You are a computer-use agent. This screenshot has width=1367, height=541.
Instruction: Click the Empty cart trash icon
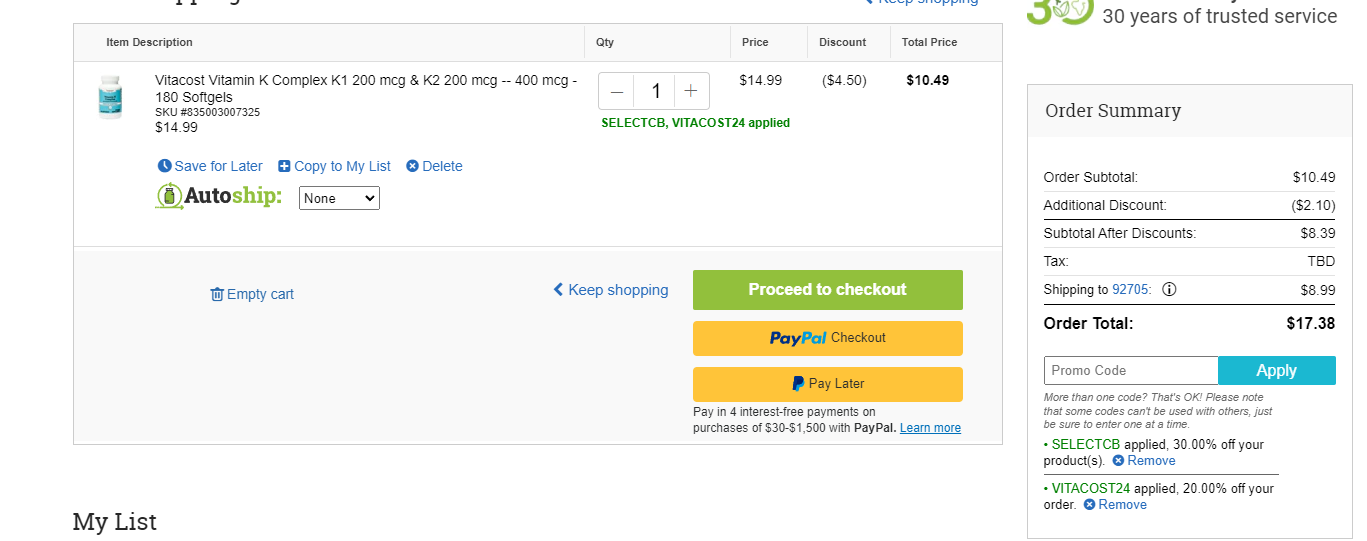[217, 294]
